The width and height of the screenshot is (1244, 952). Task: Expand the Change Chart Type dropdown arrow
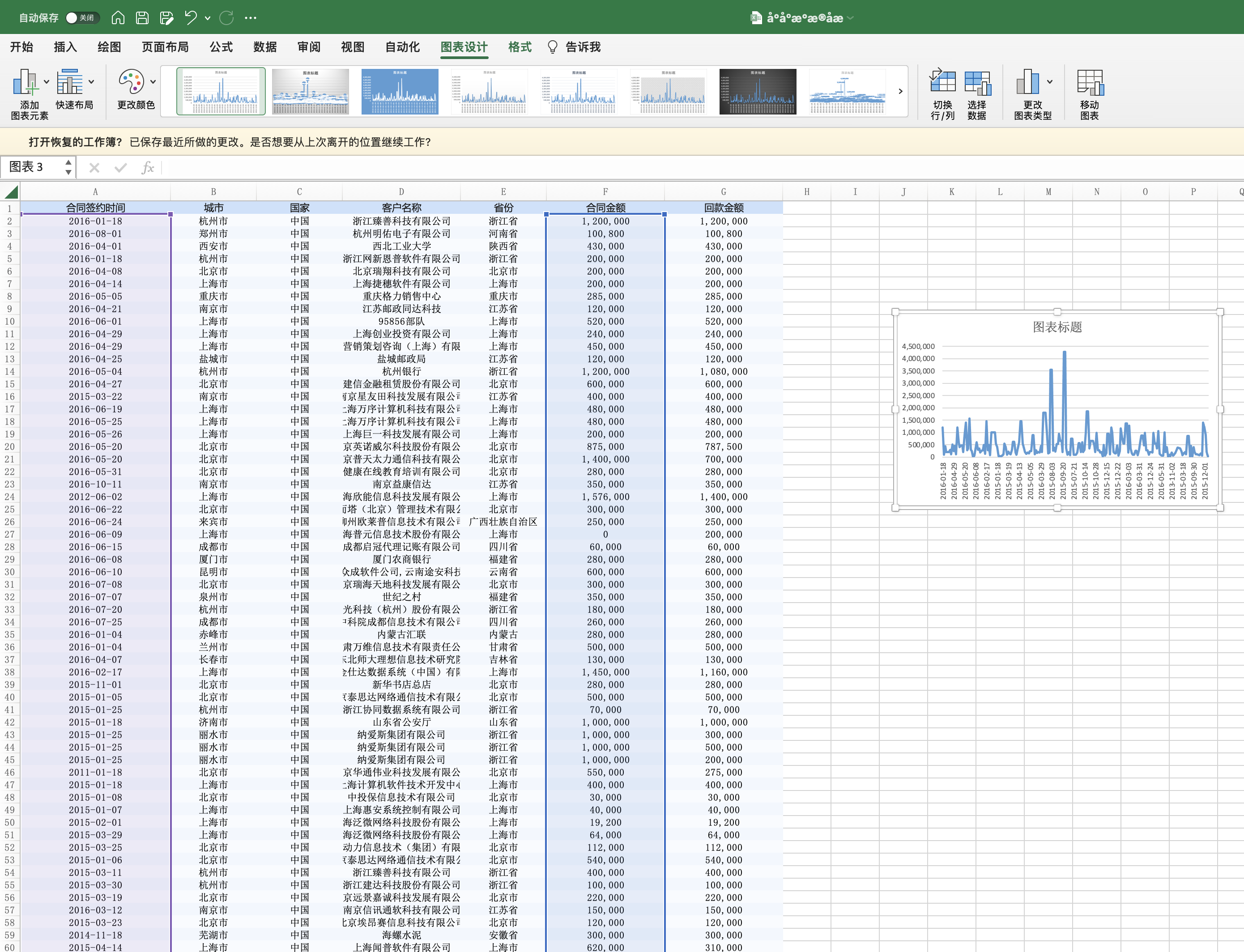(1050, 81)
